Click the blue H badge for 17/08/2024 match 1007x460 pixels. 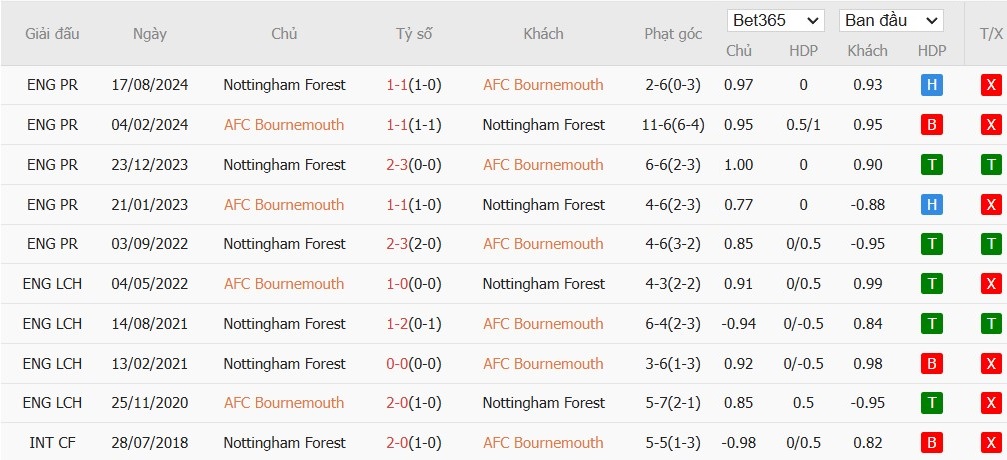(932, 85)
